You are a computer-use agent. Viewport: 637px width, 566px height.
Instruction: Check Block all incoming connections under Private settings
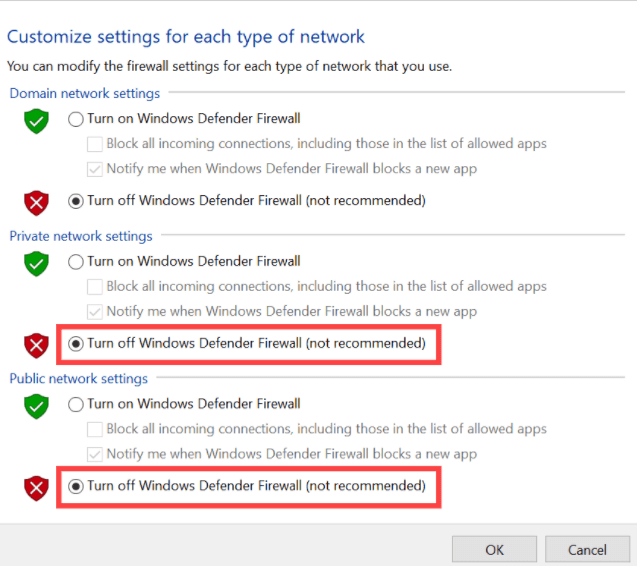coord(95,287)
